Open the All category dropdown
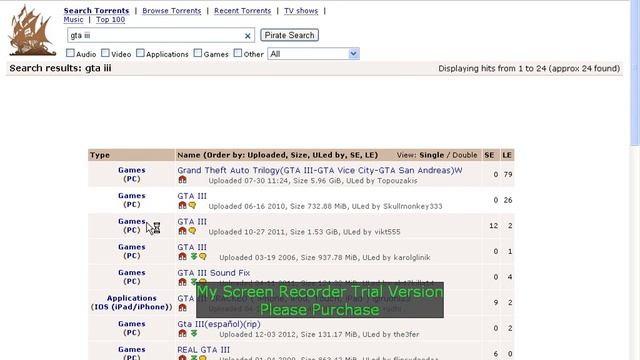This screenshot has height=360, width=640. (313, 54)
